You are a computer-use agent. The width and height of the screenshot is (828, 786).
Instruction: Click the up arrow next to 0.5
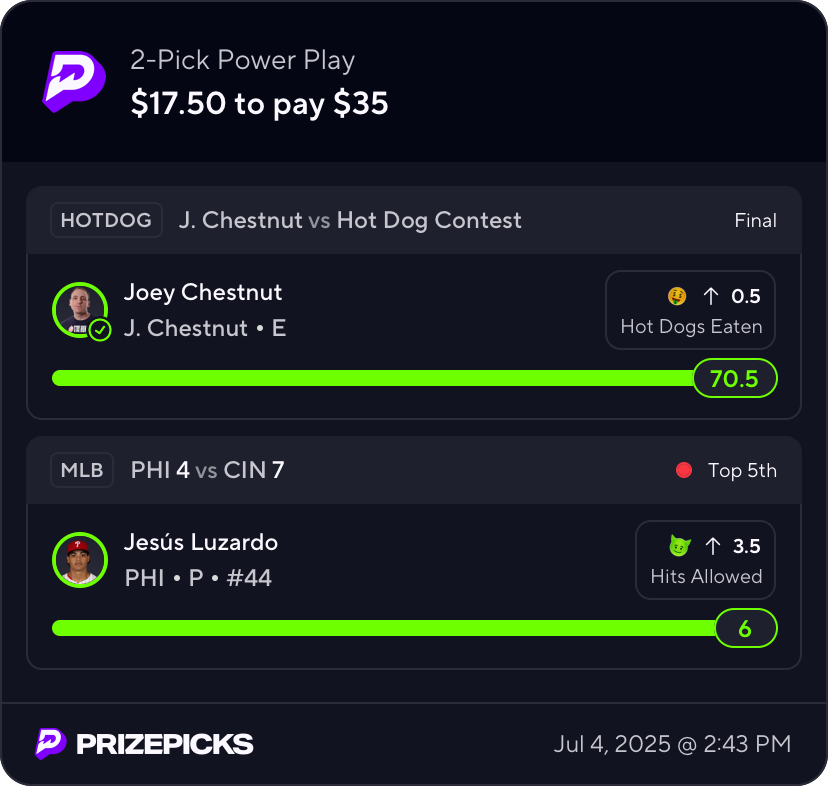pos(711,296)
